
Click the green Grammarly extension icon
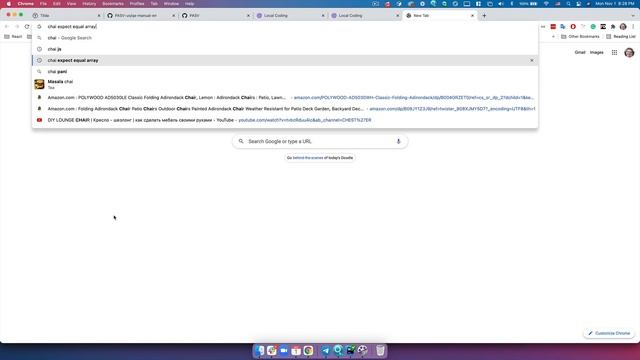(593, 27)
